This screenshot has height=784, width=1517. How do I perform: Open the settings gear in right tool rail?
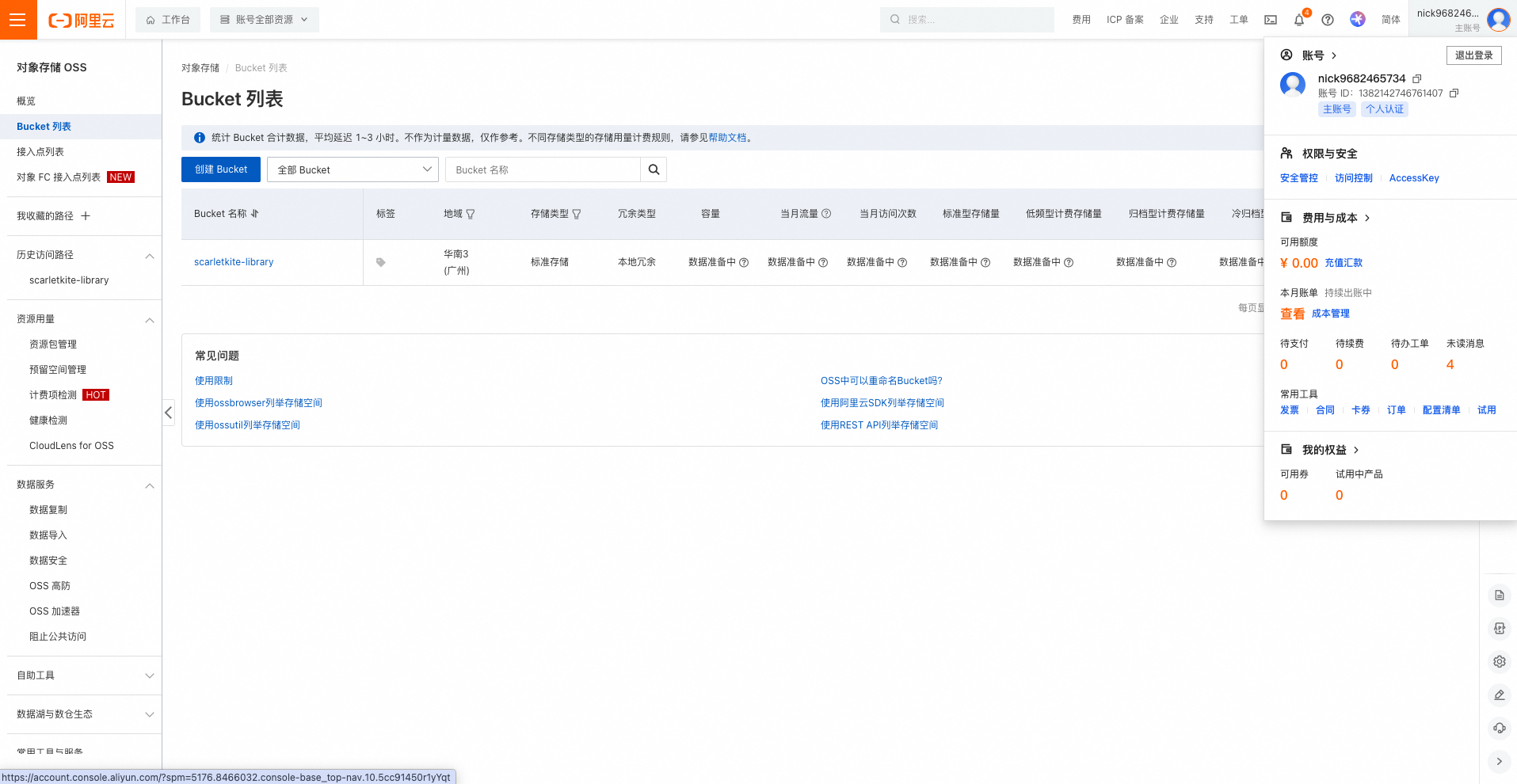pyautogui.click(x=1499, y=662)
